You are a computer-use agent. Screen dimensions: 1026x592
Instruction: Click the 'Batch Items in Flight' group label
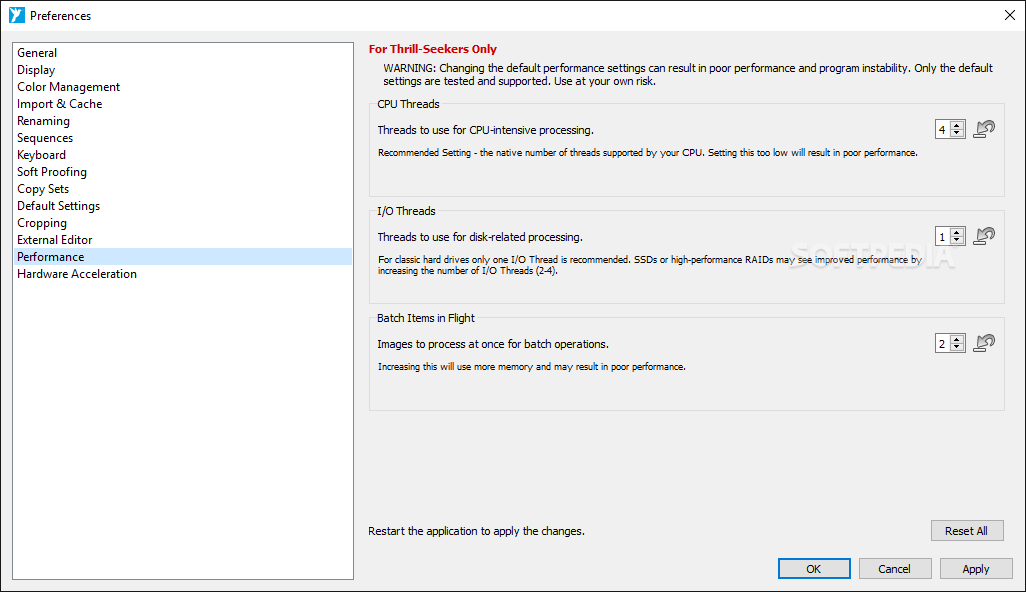coord(426,318)
